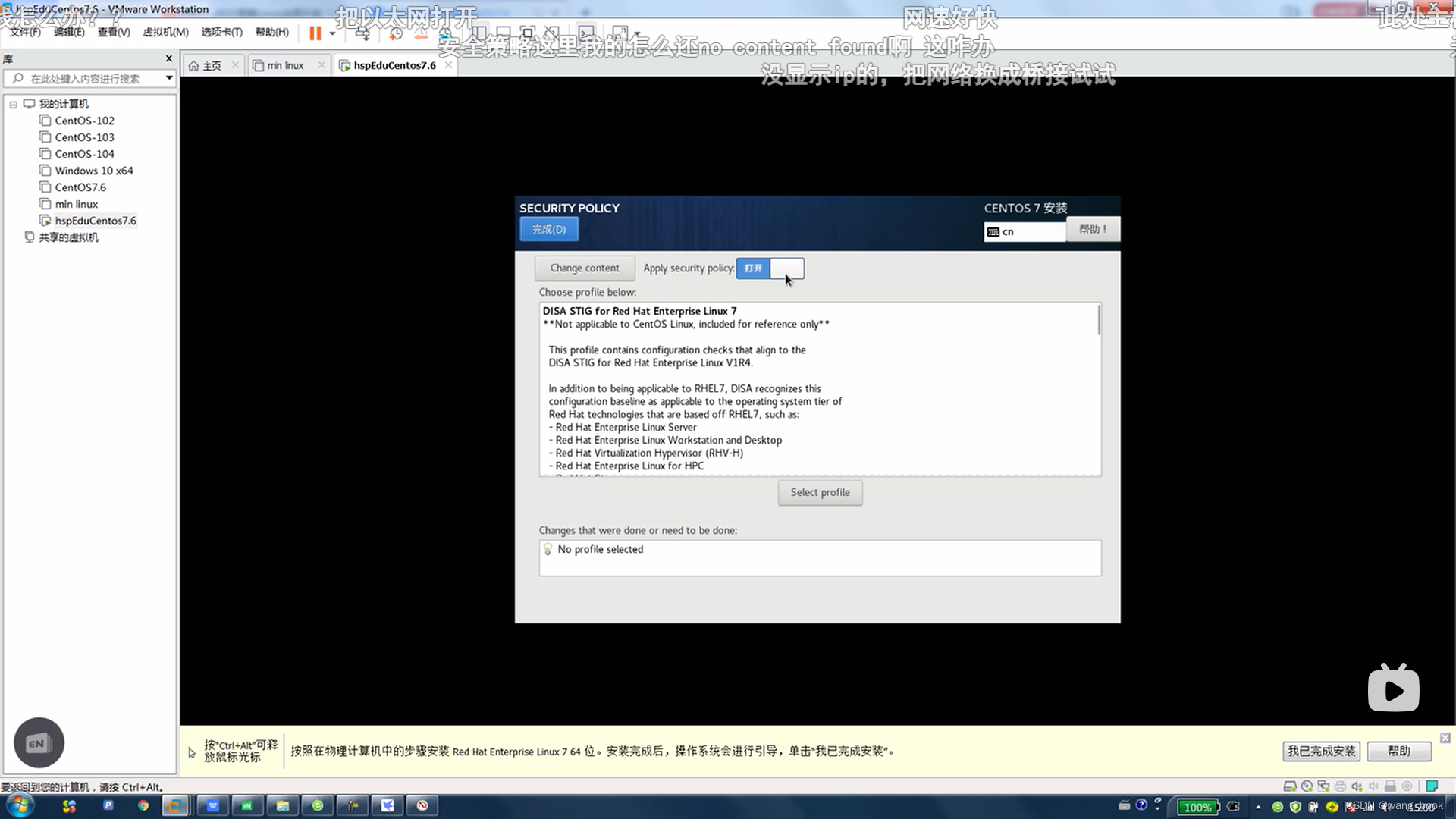This screenshot has width=1456, height=819.
Task: Click EN language input indicator
Action: tap(38, 742)
